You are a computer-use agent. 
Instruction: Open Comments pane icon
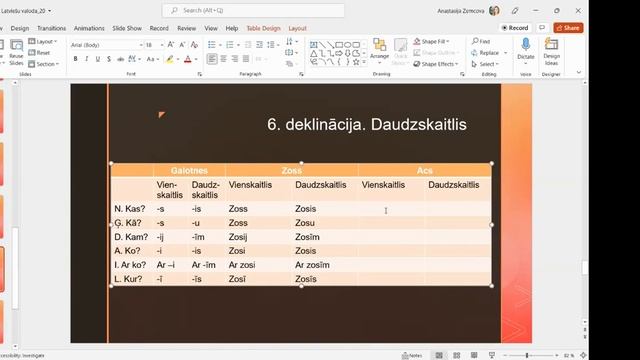point(542,28)
